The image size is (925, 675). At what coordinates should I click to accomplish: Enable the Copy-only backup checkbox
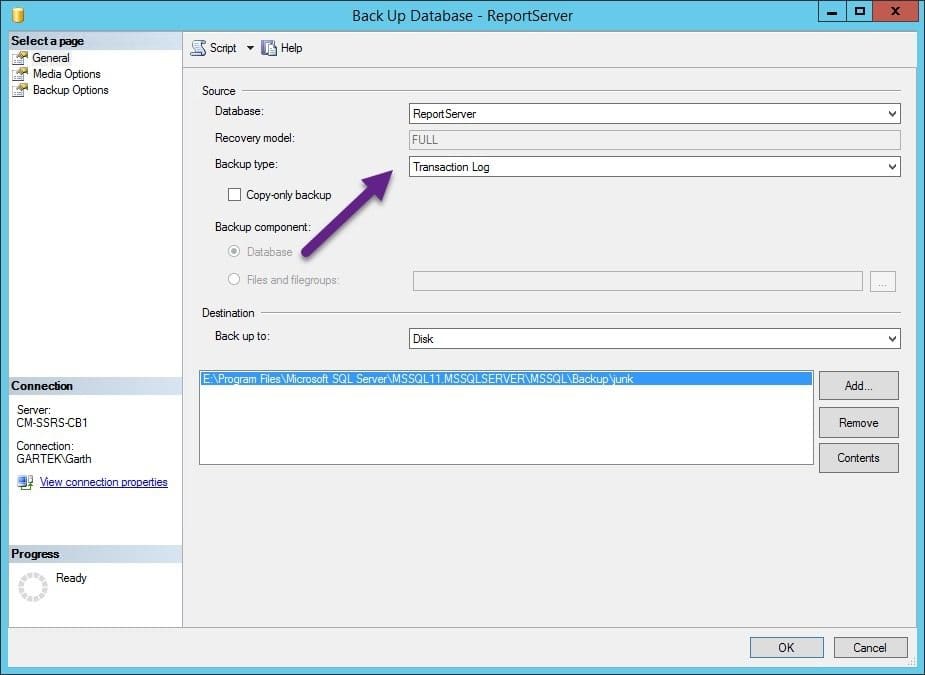[x=234, y=195]
